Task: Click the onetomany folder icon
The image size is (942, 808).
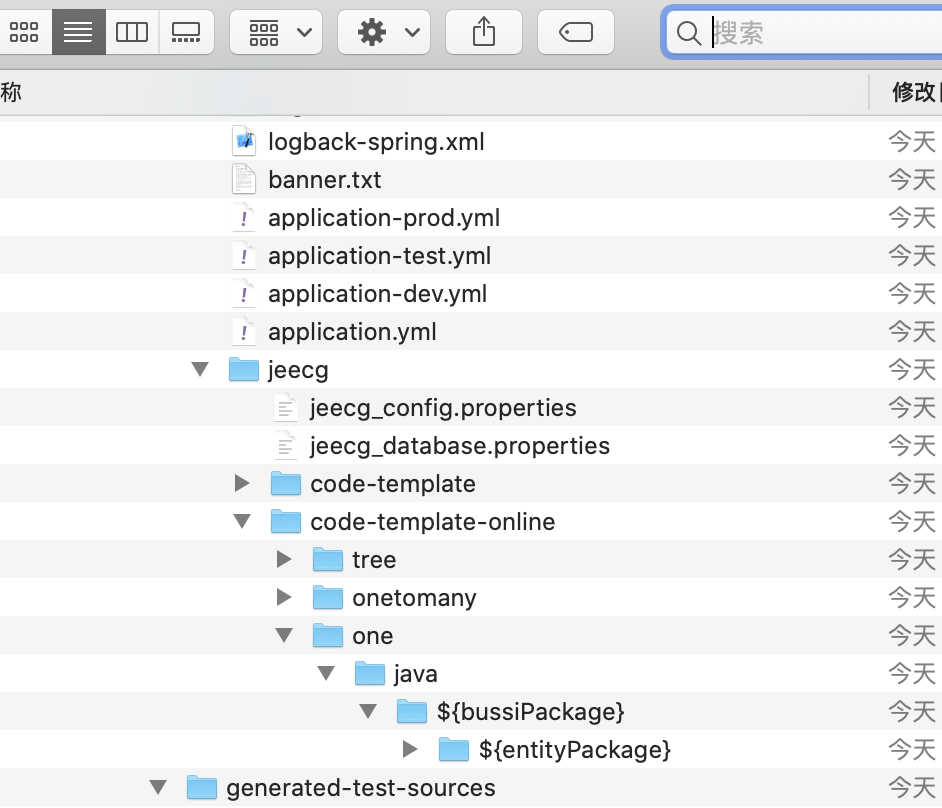Action: [x=328, y=597]
